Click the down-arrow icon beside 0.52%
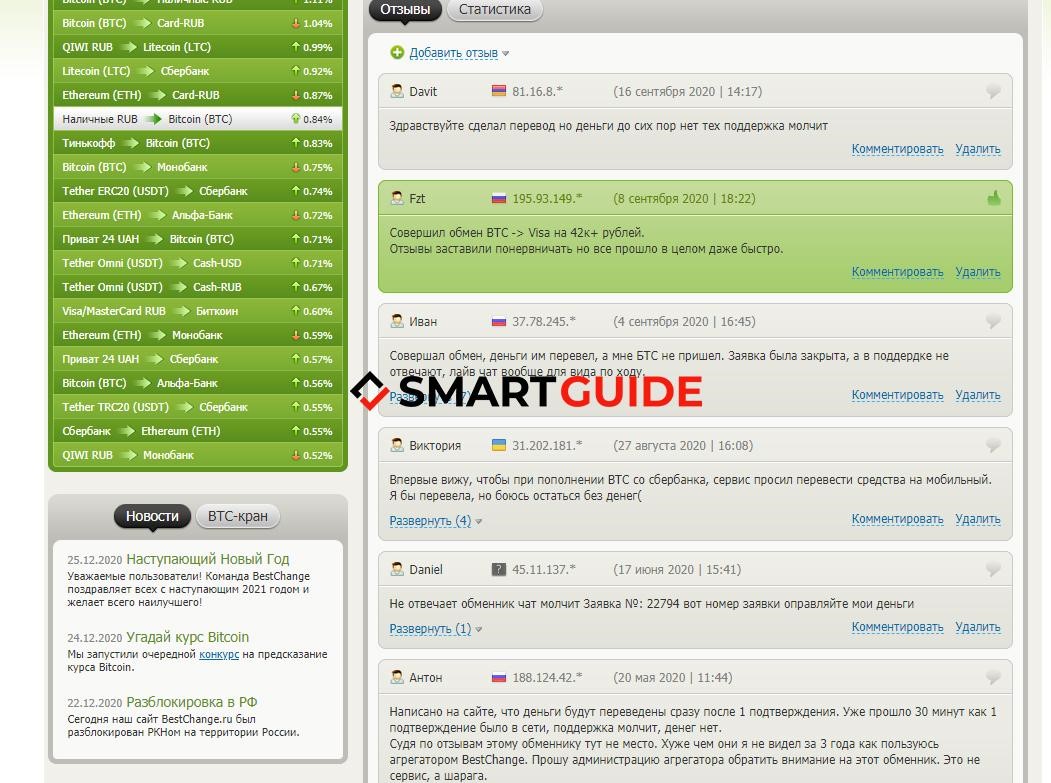 coord(296,455)
